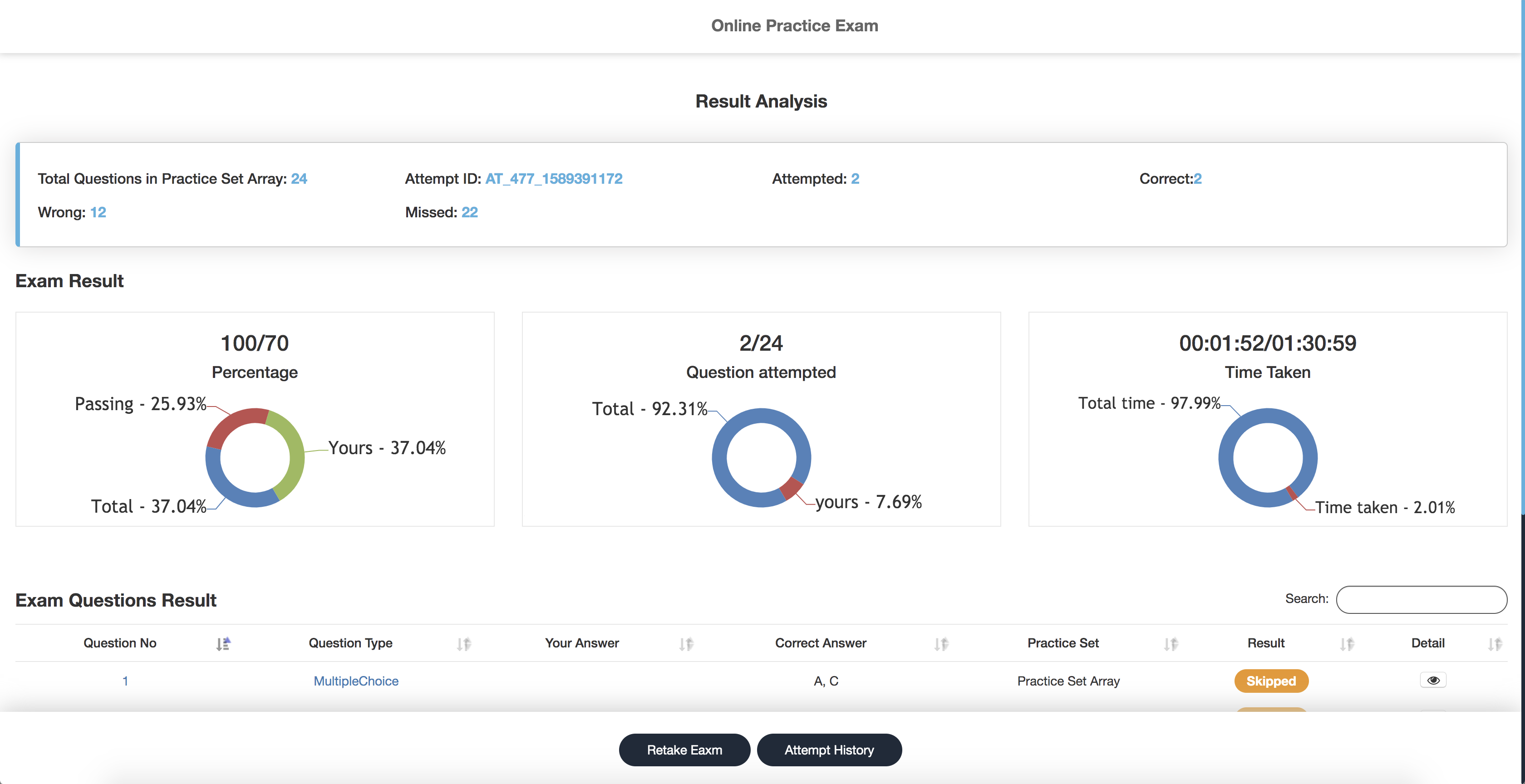
Task: Click Attempt ID AT_477_1589391172 value
Action: 554,179
